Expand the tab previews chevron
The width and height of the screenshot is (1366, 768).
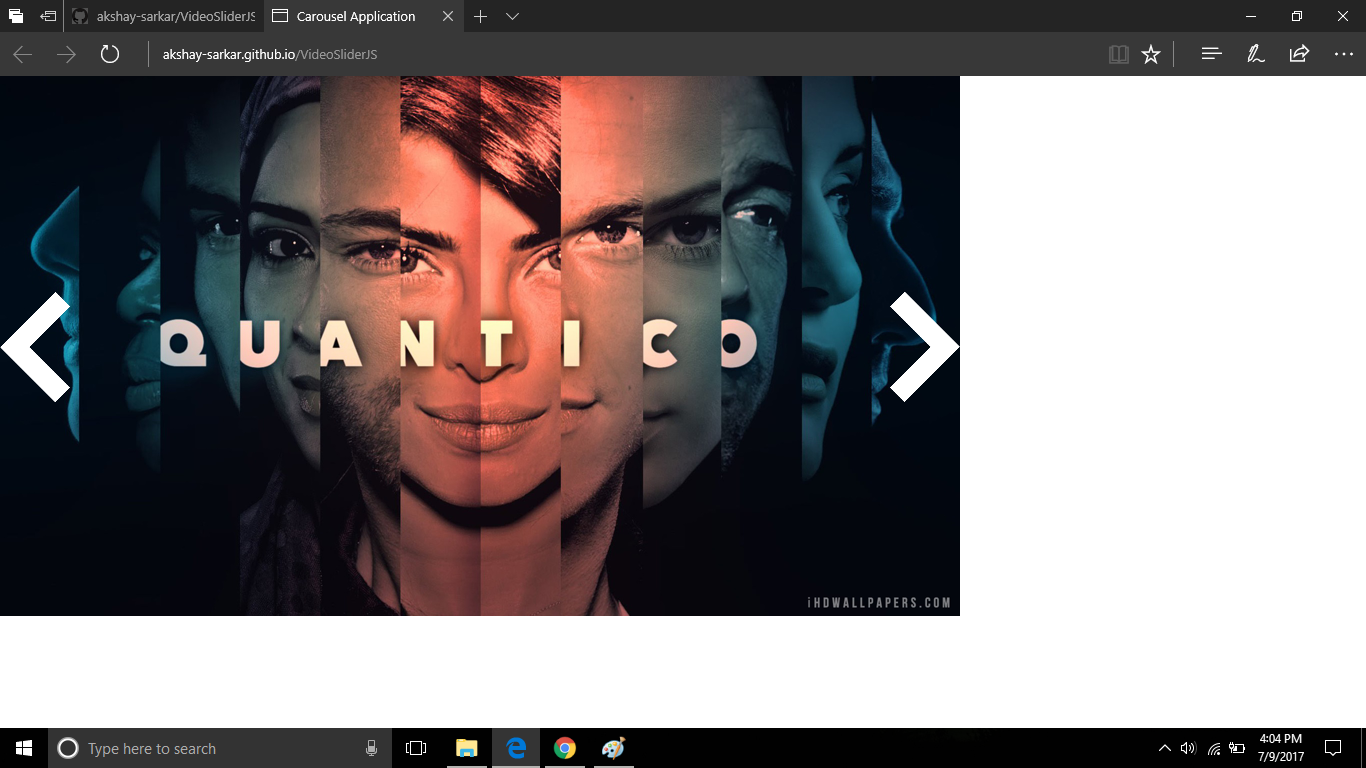tap(513, 16)
